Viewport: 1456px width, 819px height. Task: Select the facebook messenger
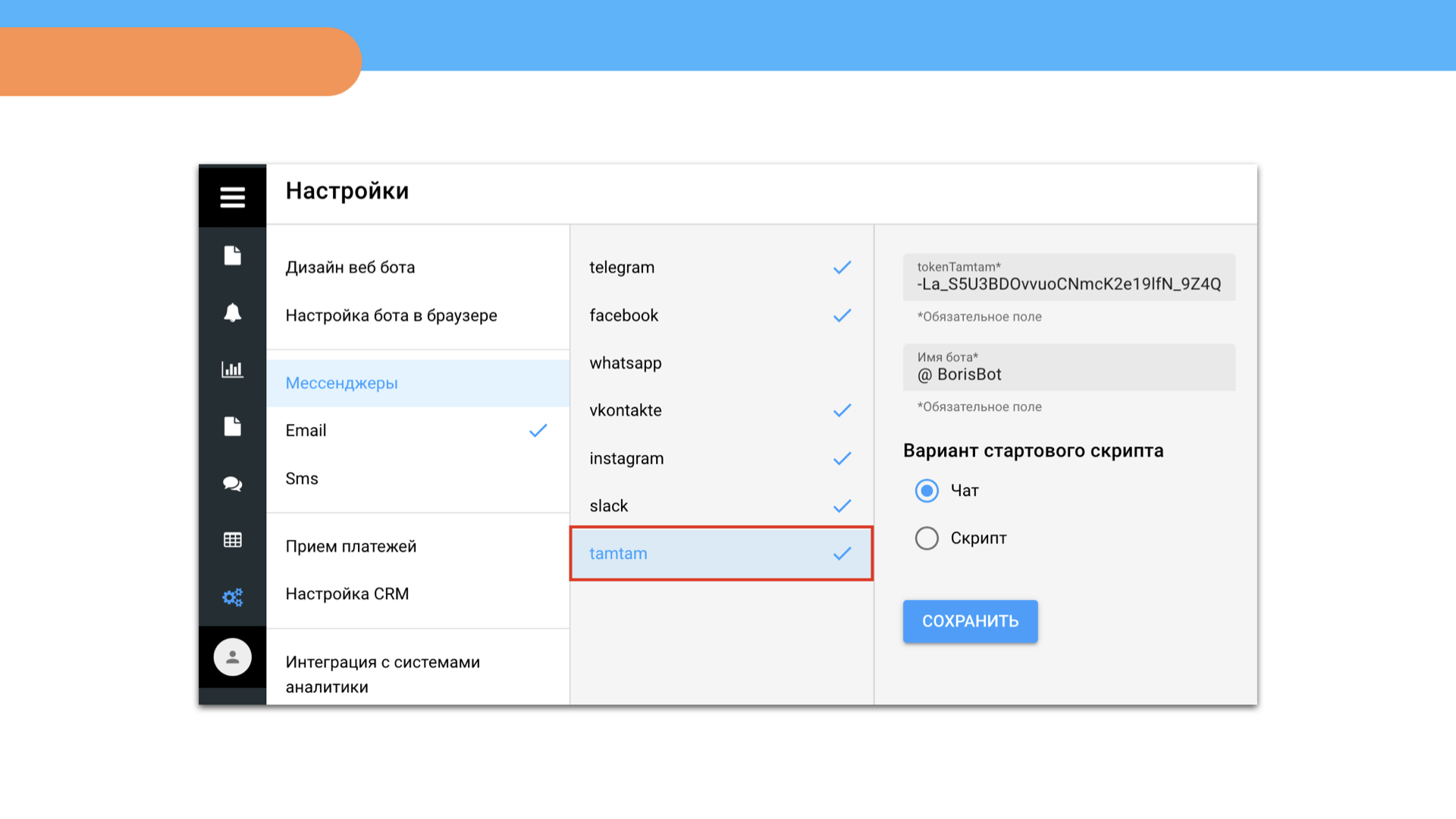click(721, 315)
